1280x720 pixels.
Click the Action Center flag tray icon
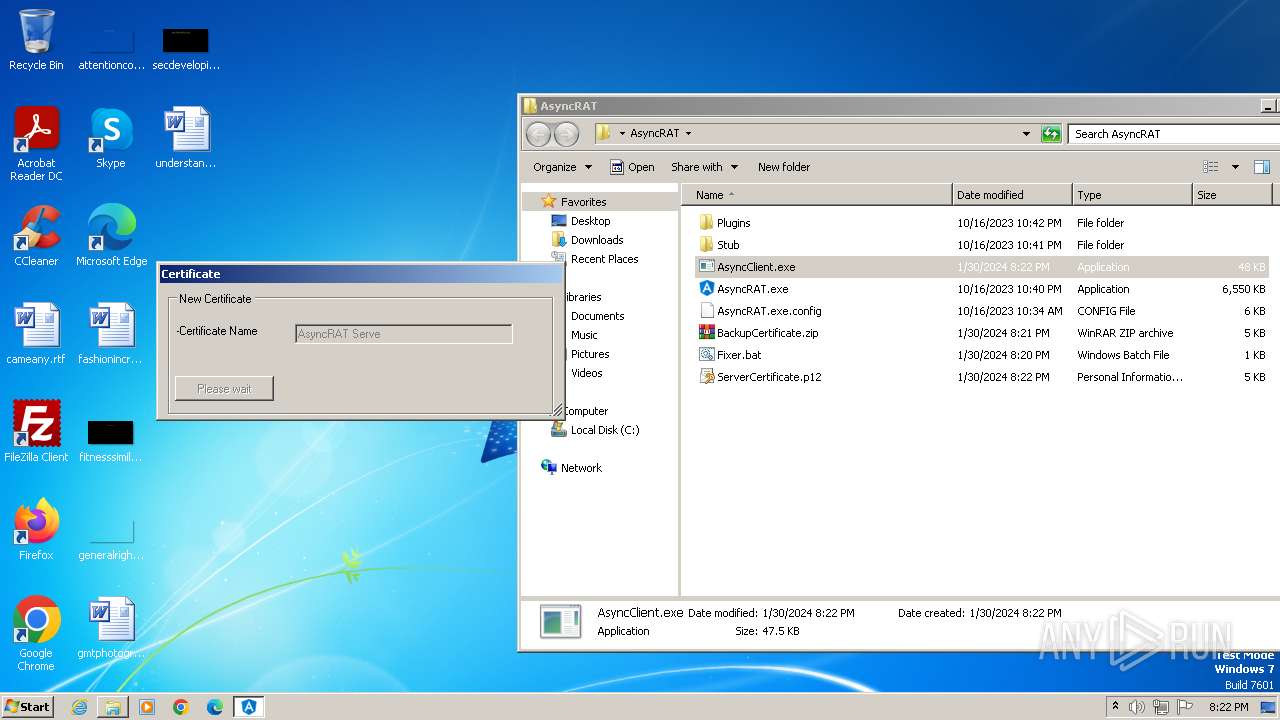(x=1186, y=707)
